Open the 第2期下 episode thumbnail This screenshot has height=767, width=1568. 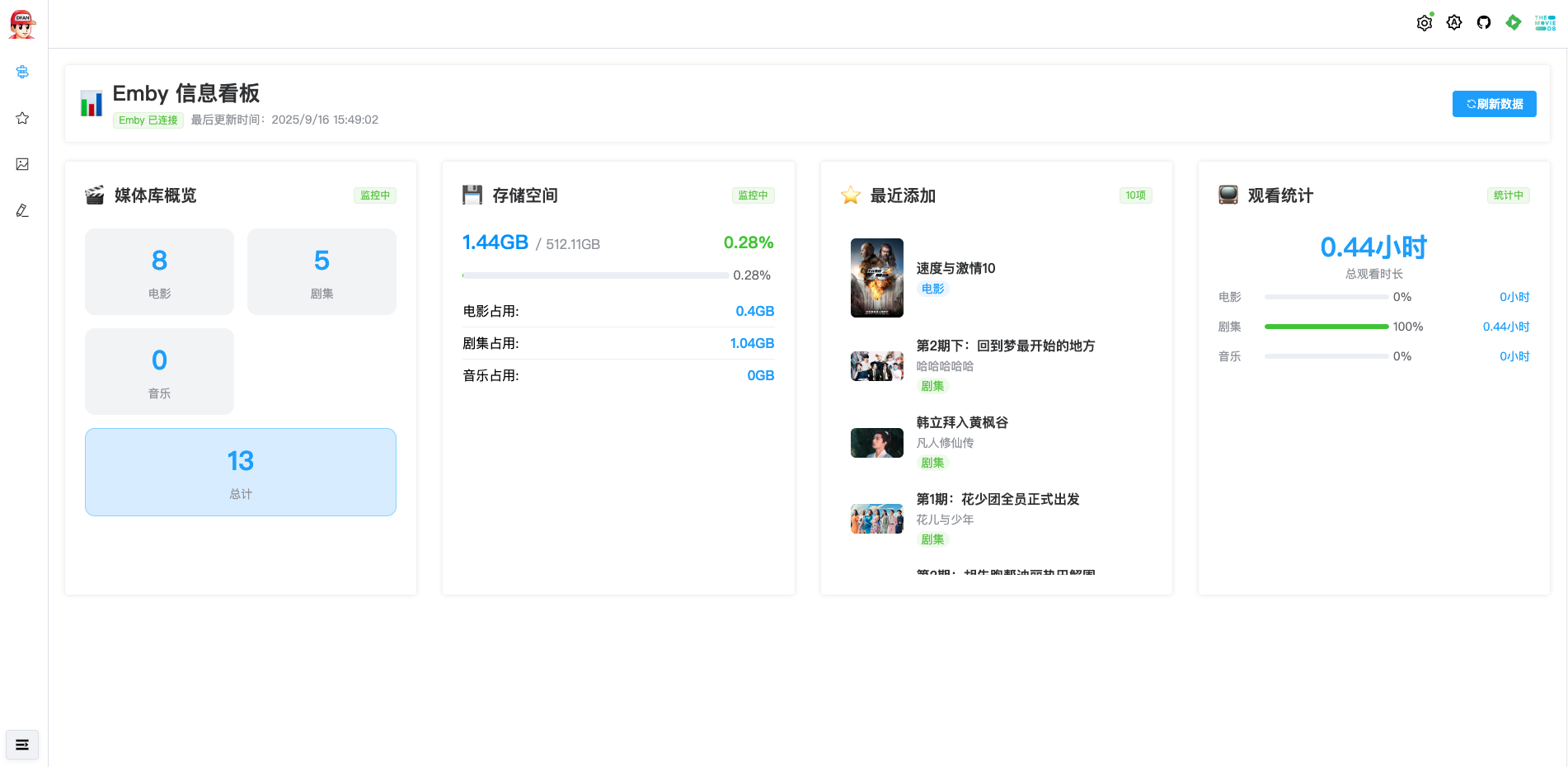pos(877,366)
